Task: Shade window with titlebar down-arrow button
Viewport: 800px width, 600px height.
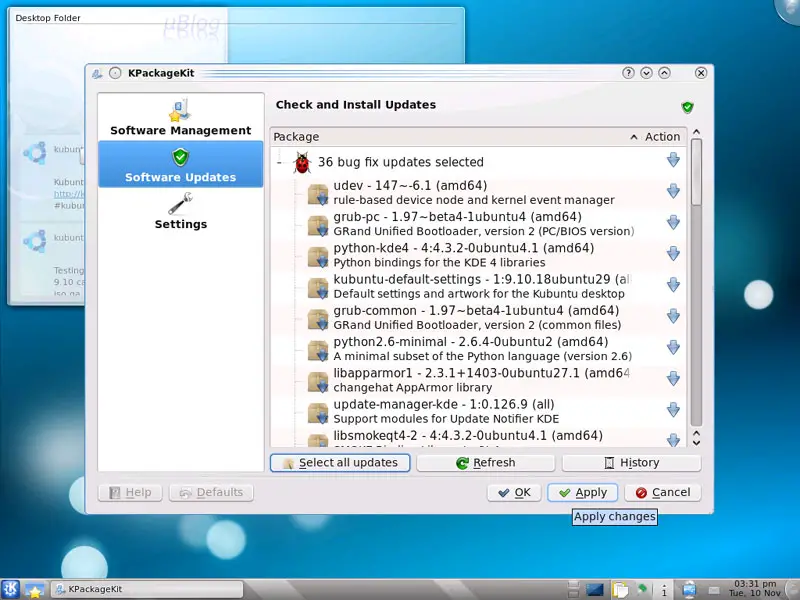Action: (646, 73)
